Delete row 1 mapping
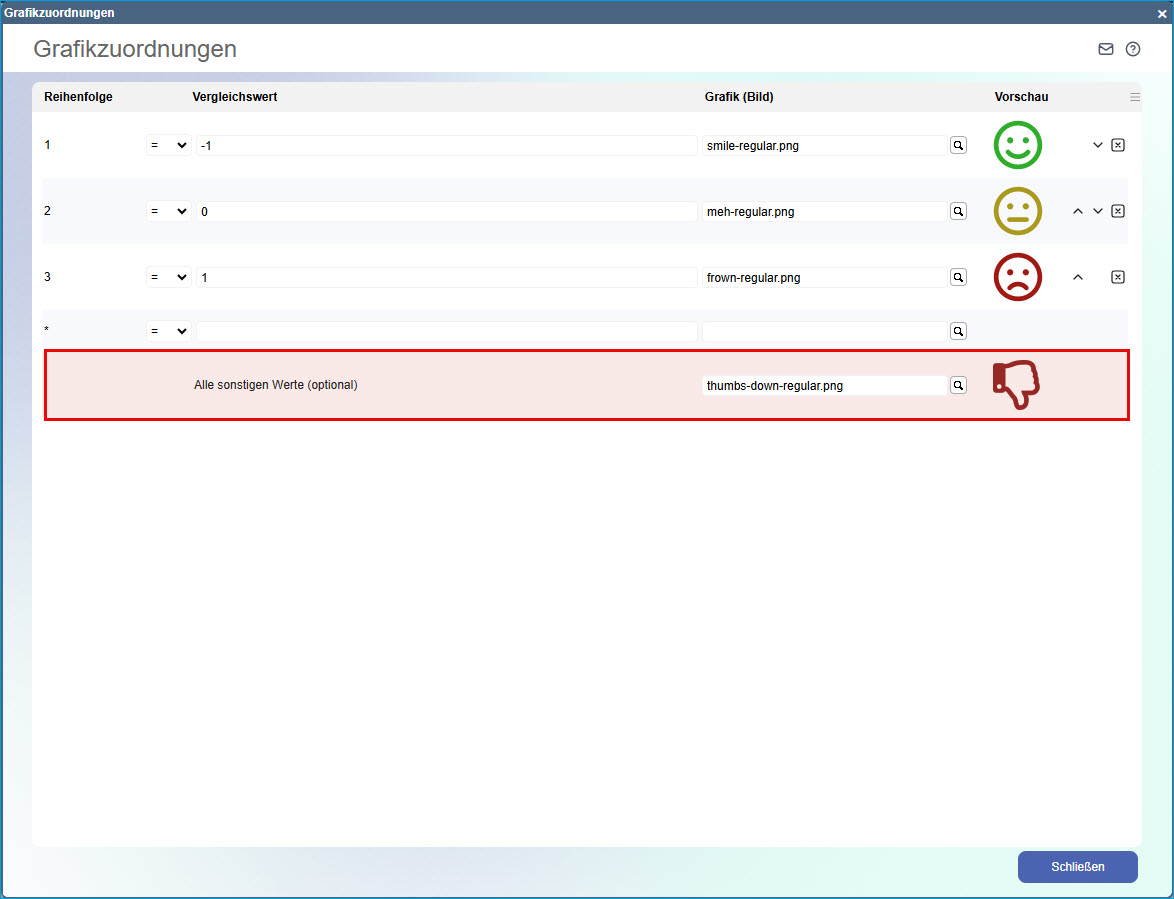The height and width of the screenshot is (899, 1174). (1118, 145)
